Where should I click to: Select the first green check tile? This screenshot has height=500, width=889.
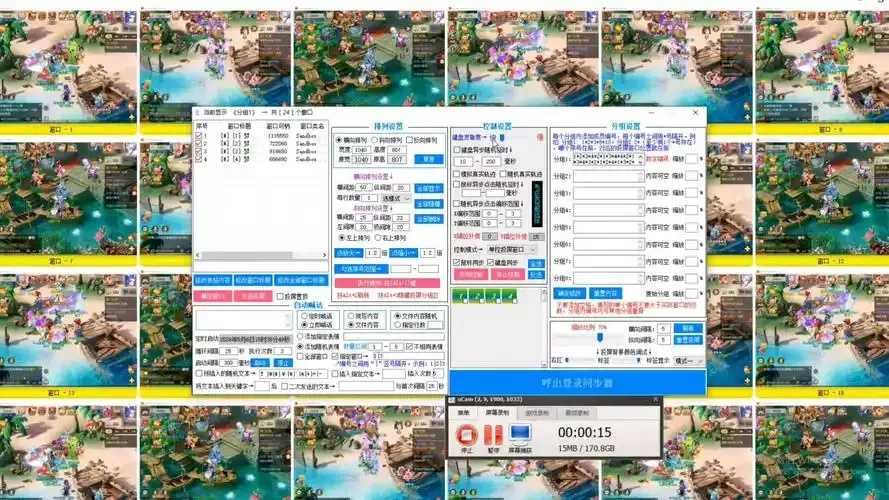460,296
